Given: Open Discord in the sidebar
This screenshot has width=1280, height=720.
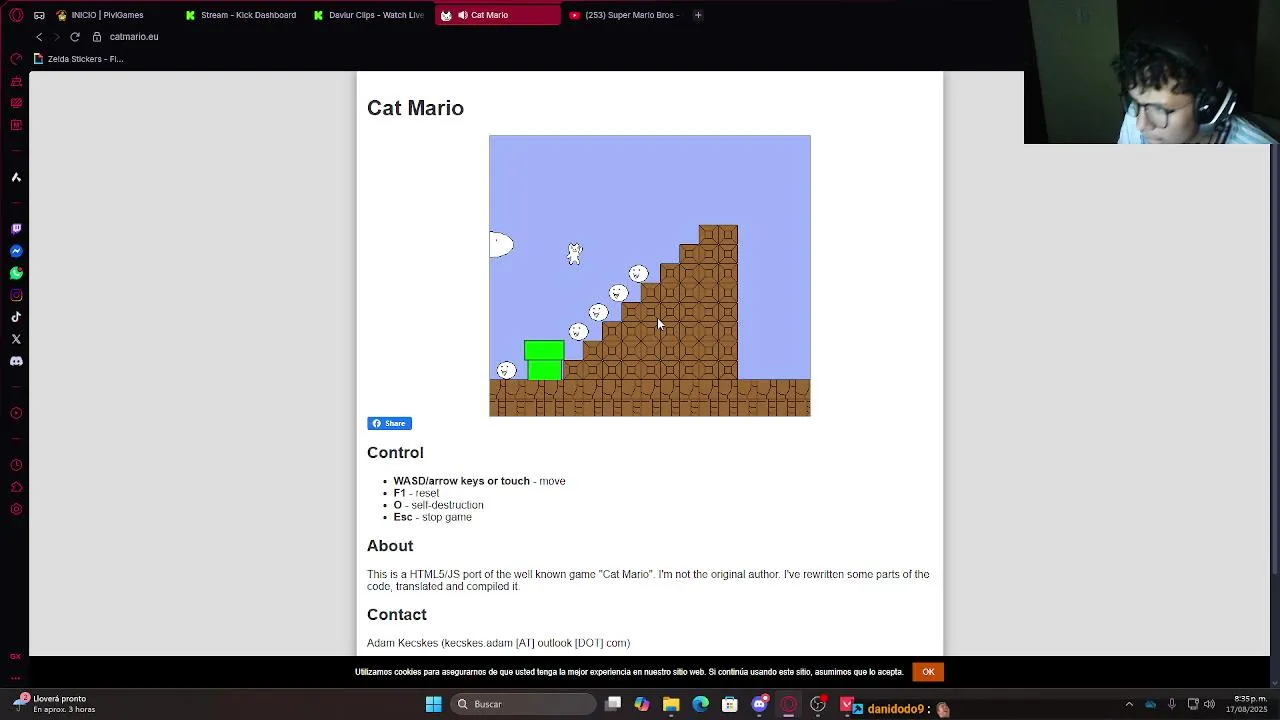Looking at the screenshot, I should click(16, 361).
